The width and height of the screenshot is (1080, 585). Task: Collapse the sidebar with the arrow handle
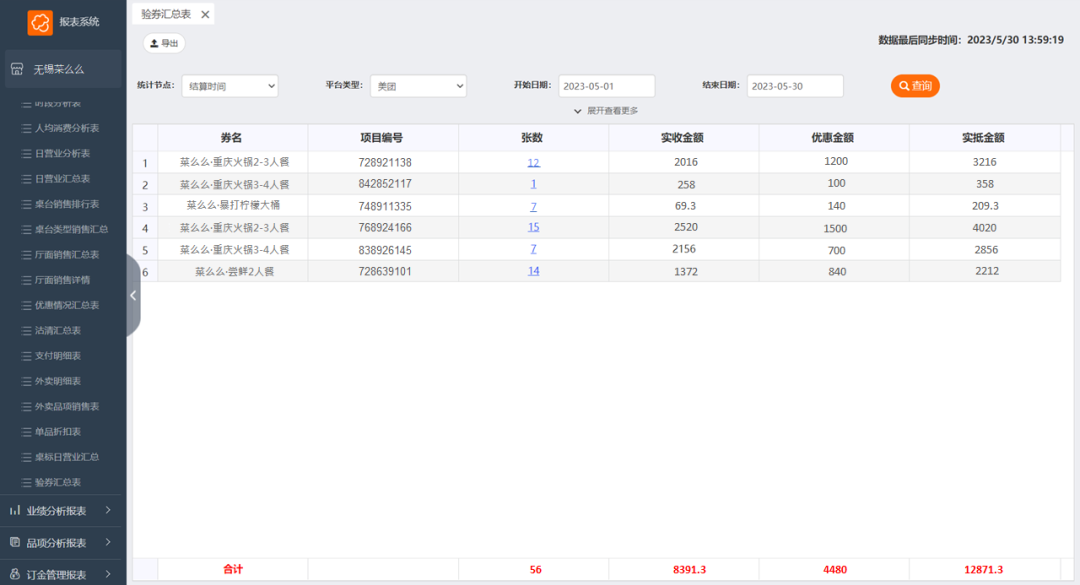(x=133, y=296)
